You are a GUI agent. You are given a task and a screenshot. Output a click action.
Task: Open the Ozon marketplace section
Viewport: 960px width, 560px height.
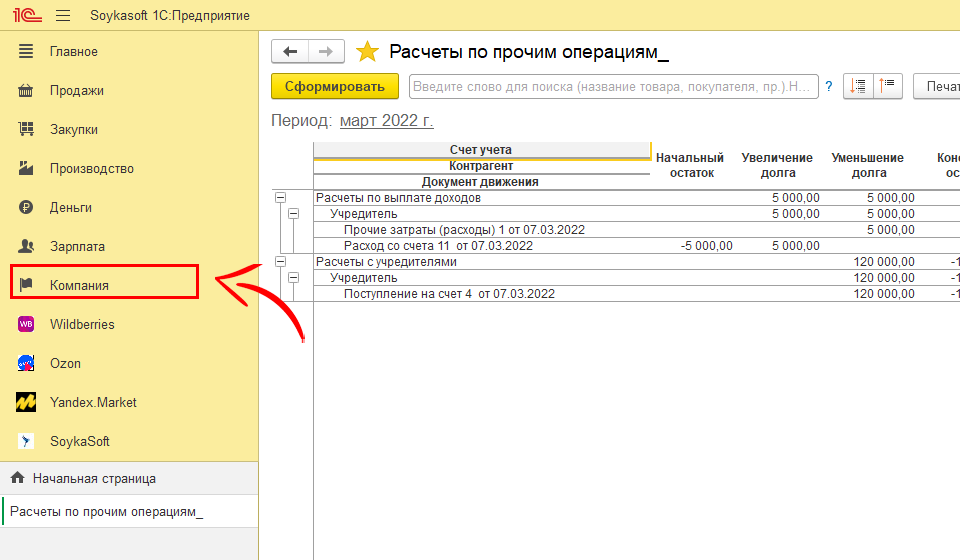click(65, 363)
